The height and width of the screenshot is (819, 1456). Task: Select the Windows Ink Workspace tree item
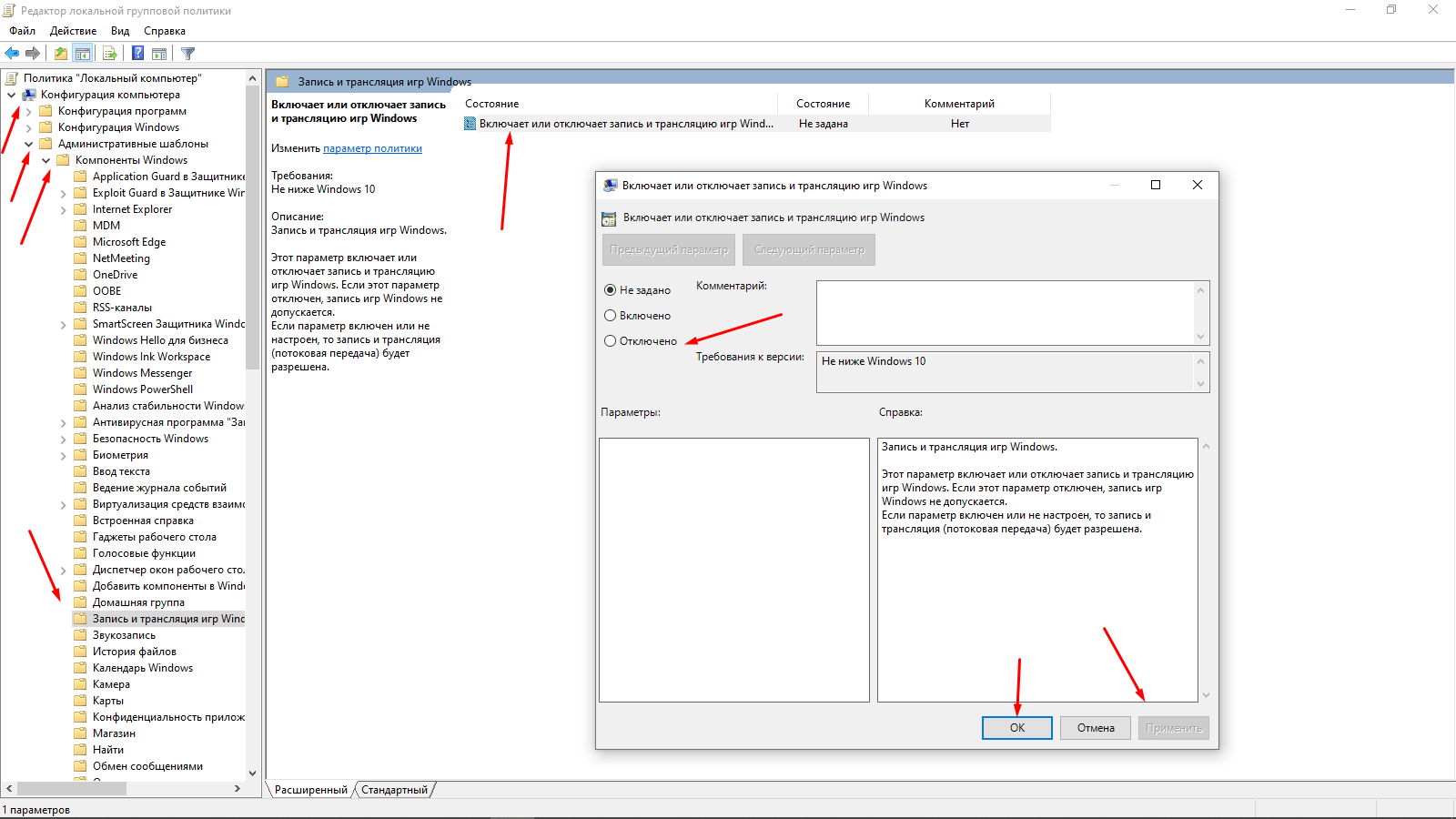(151, 357)
